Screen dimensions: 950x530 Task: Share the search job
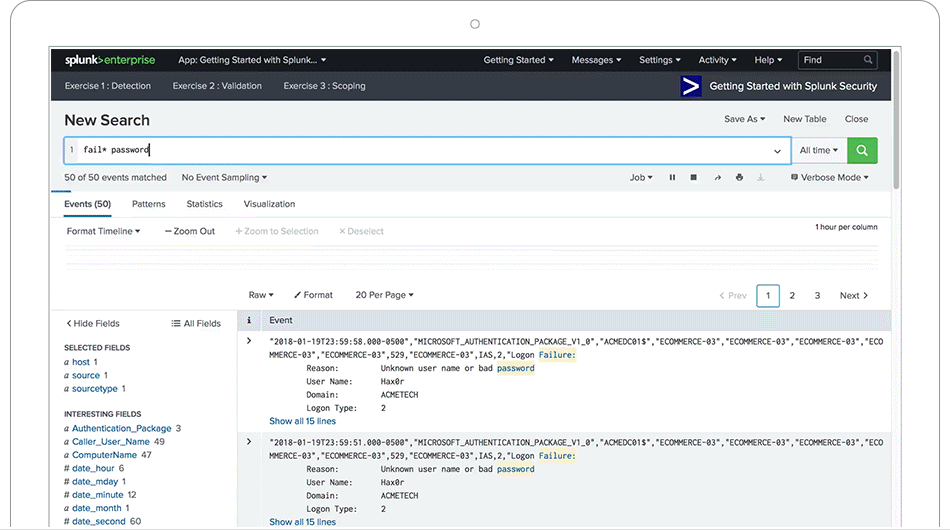point(717,177)
